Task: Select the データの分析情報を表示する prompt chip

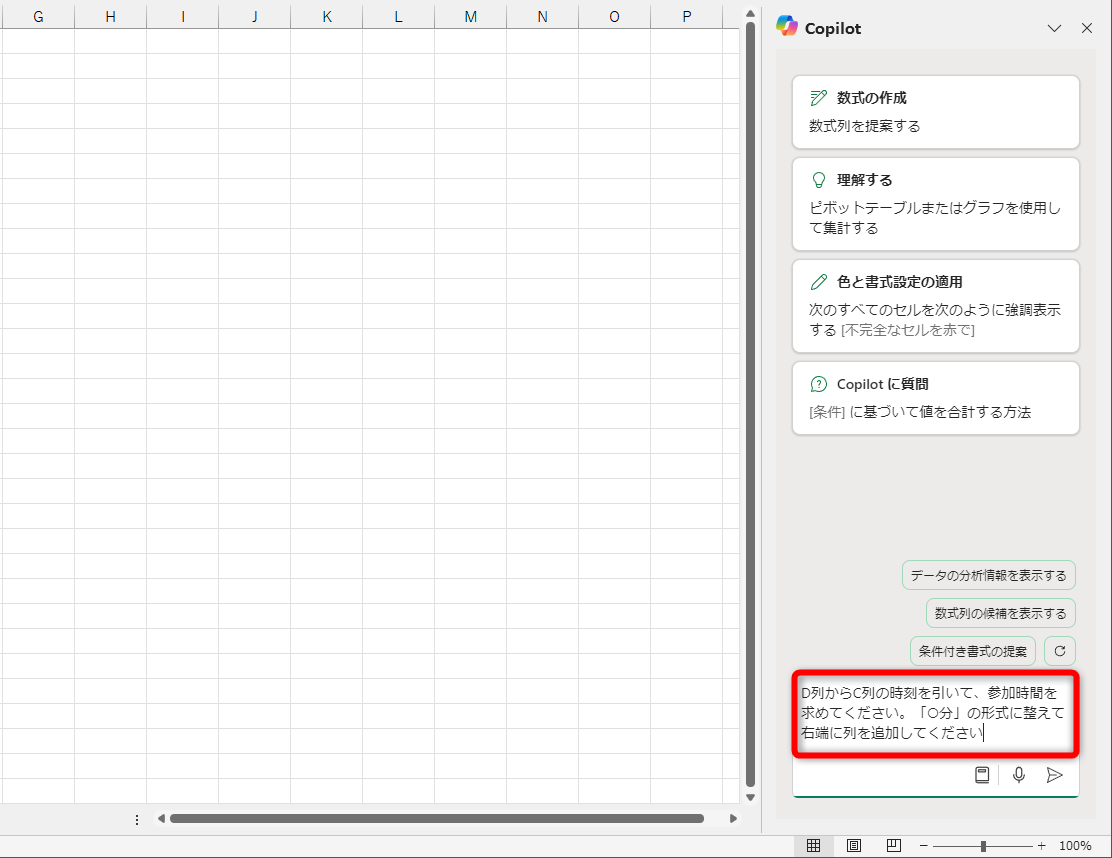Action: point(989,575)
